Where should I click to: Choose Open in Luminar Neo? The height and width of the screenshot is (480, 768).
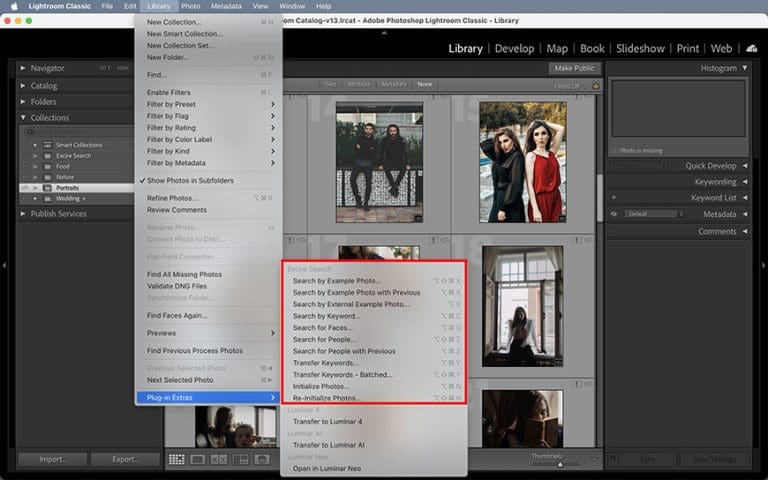[374, 468]
